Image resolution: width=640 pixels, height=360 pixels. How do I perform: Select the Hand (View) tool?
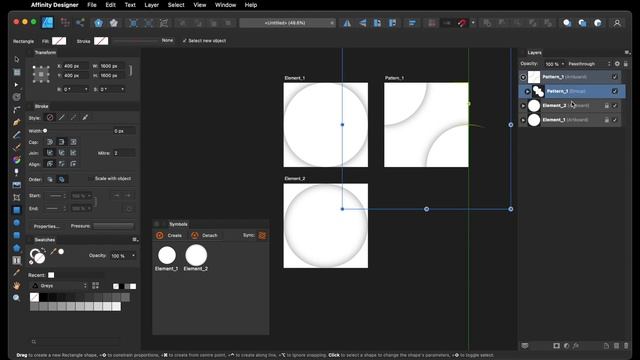pos(17,285)
